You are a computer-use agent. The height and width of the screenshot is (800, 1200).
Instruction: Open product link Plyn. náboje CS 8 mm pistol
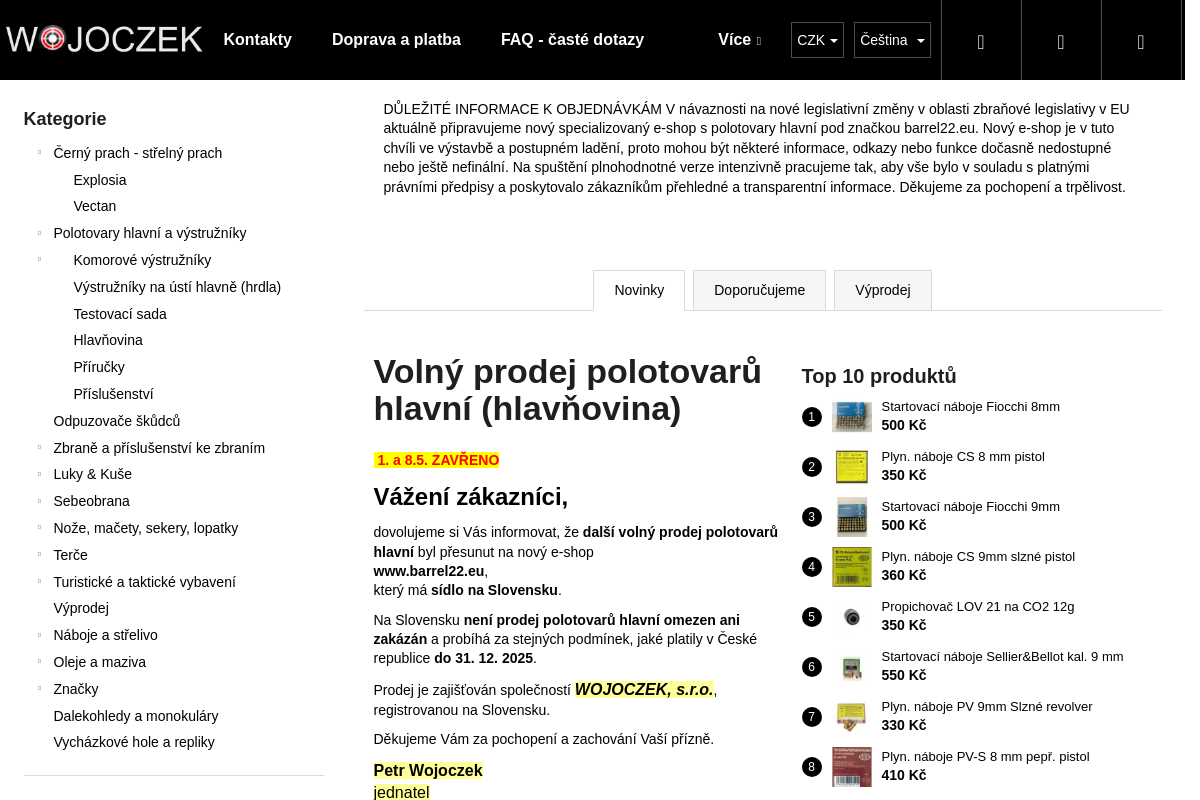pos(963,457)
